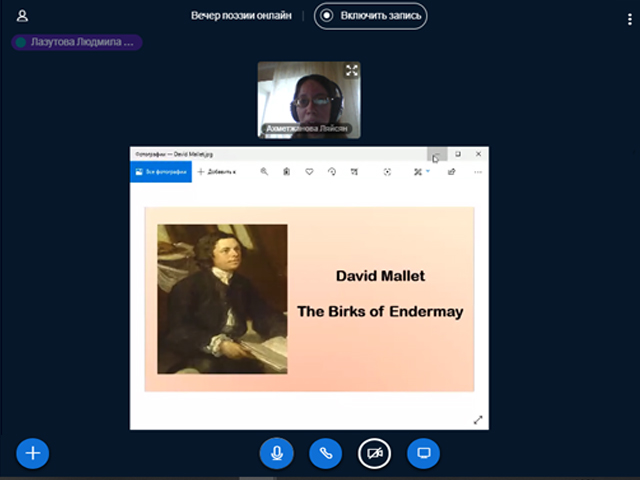Viewport: 640px width, 480px height.
Task: Toggle the webcam sharing button
Action: pyautogui.click(x=375, y=453)
